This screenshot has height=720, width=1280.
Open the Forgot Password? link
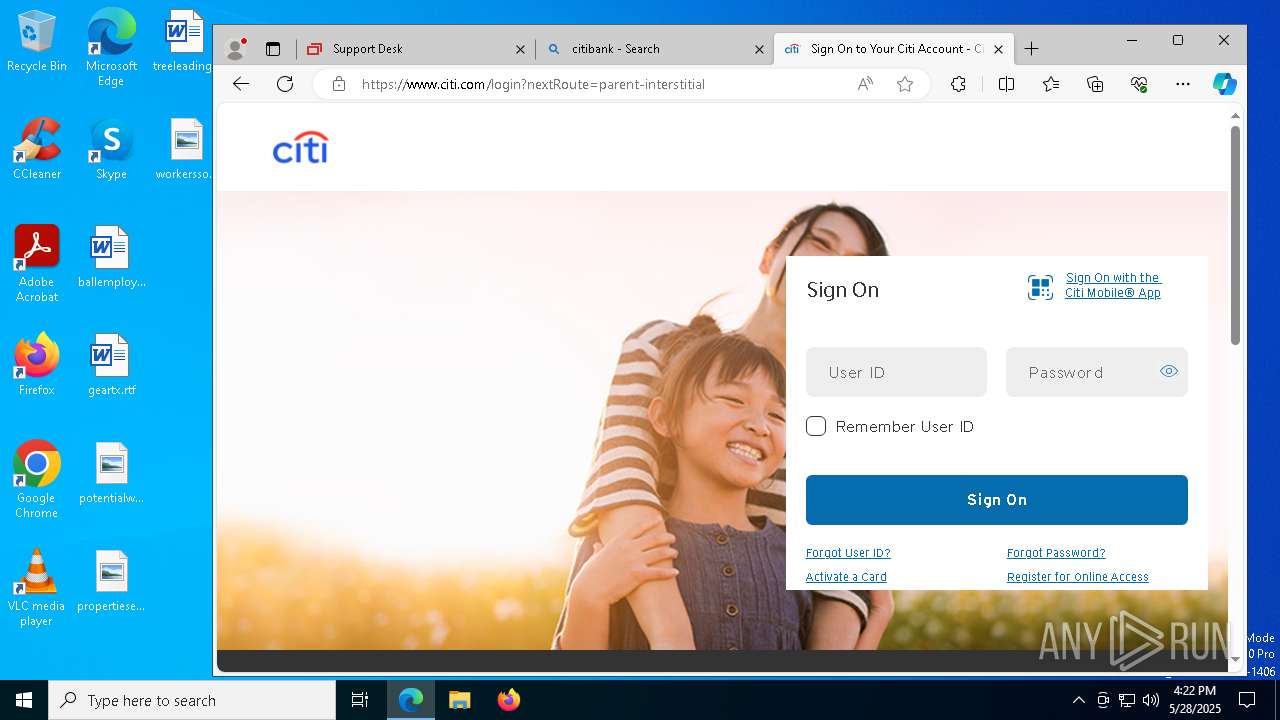coord(1056,553)
